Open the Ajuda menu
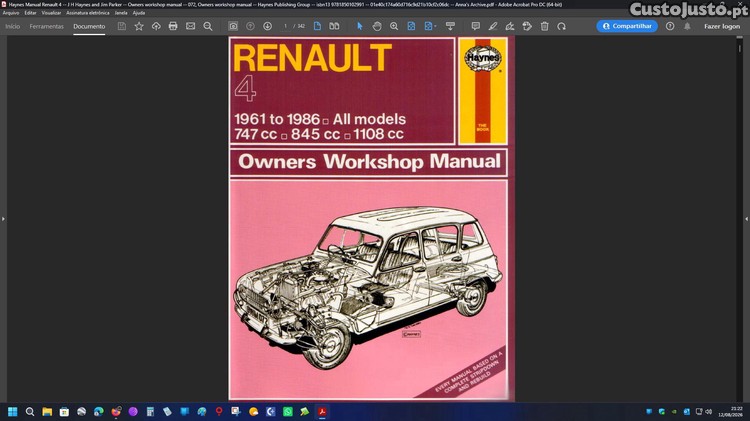The width and height of the screenshot is (750, 421). [x=139, y=13]
